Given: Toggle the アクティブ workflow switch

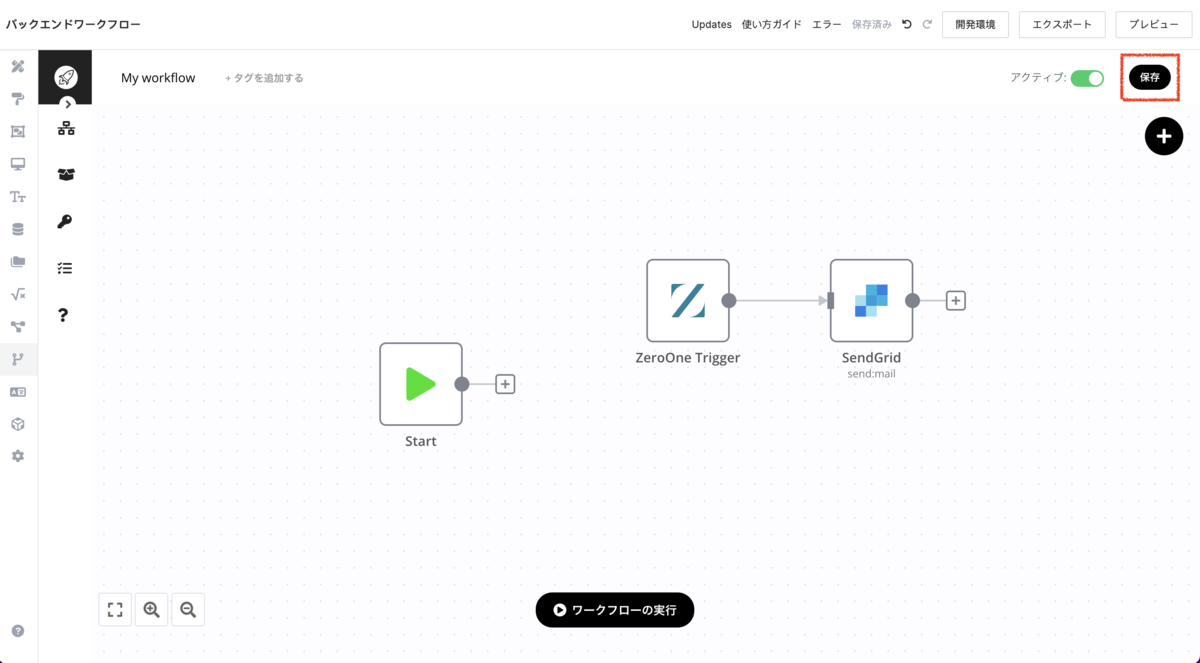Looking at the screenshot, I should pyautogui.click(x=1087, y=78).
